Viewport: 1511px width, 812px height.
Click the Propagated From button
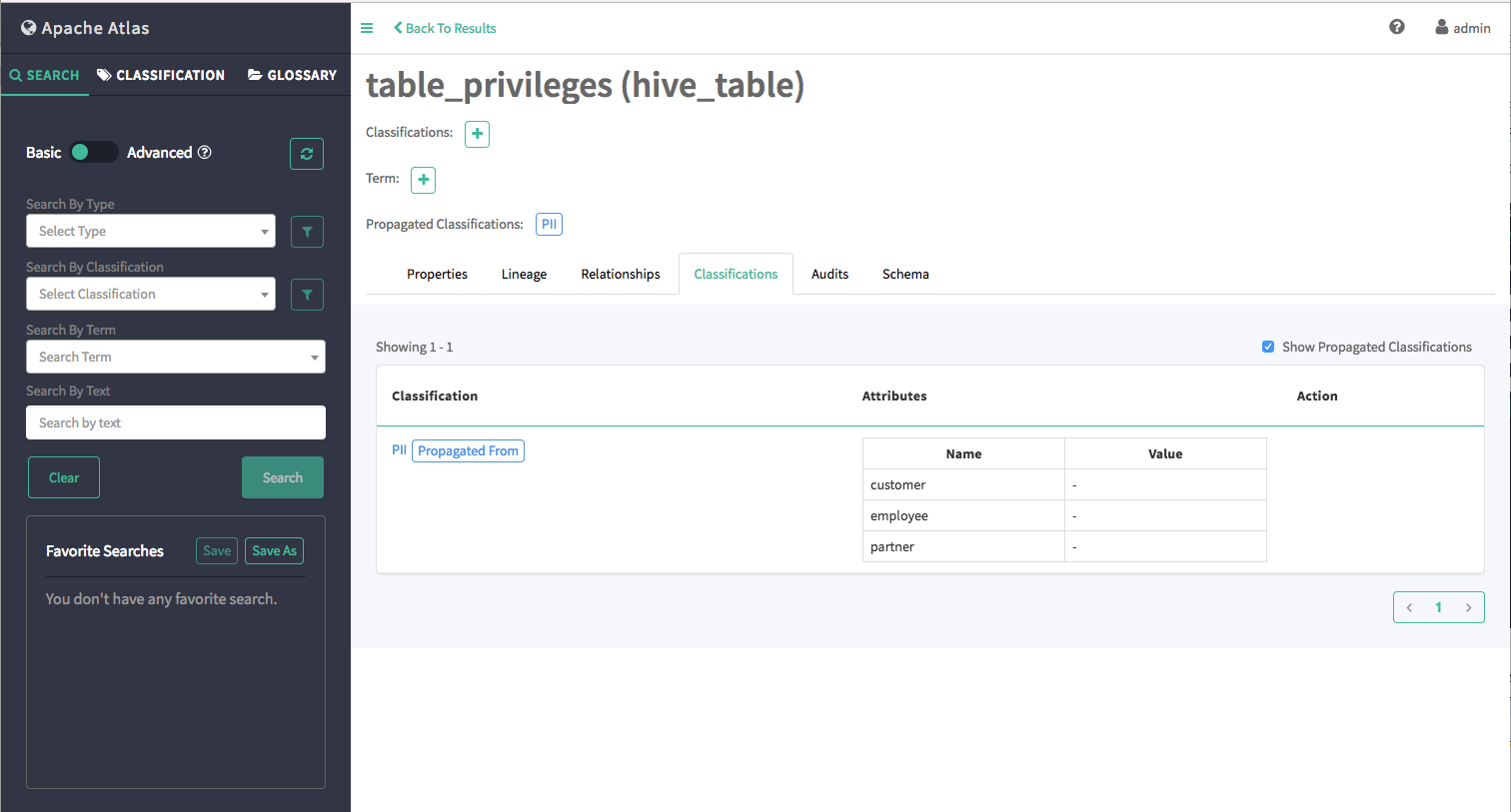coord(468,450)
